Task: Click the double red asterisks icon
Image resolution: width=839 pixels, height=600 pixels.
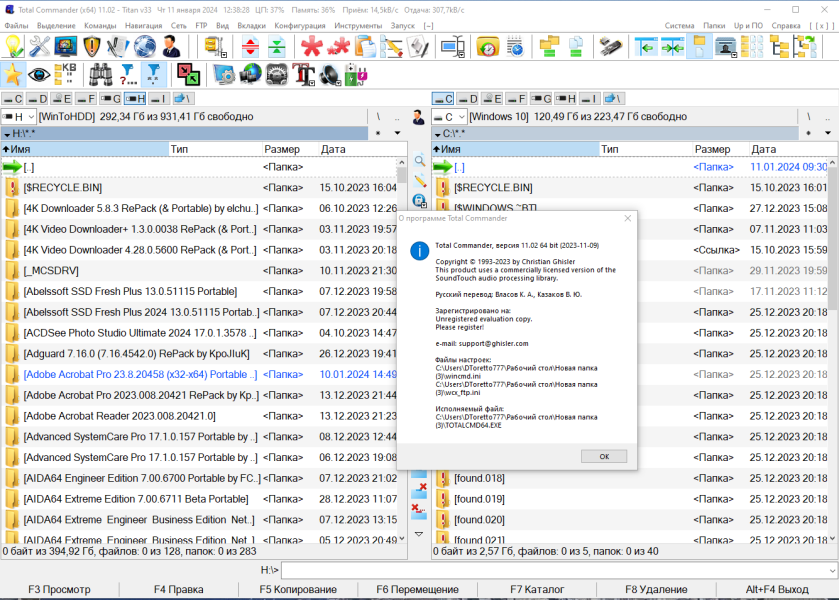Action: click(x=338, y=47)
